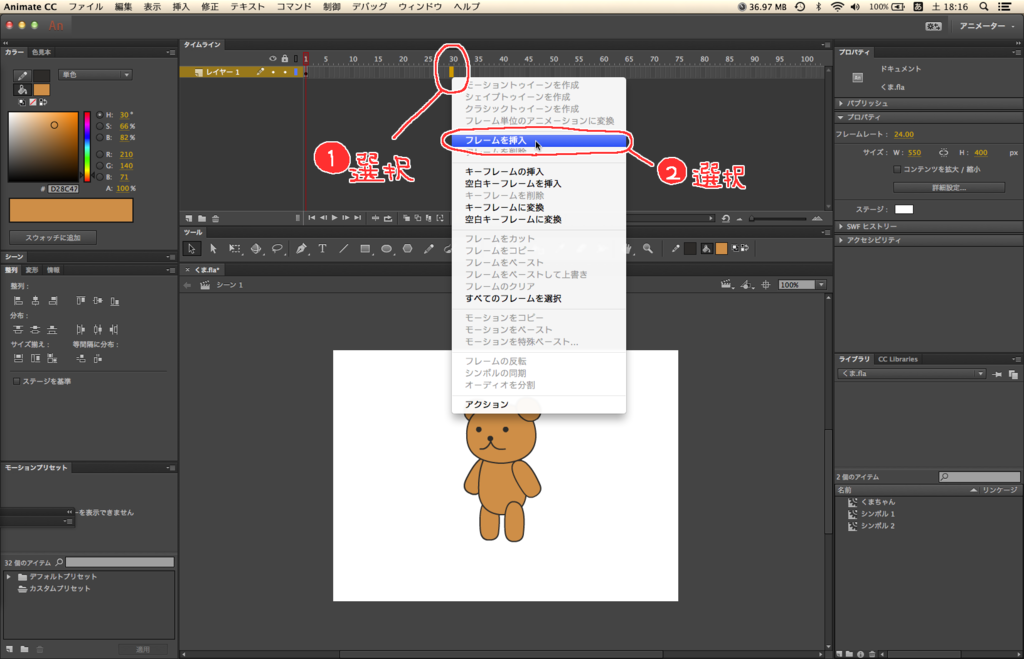Select the Line tool
Image resolution: width=1024 pixels, height=659 pixels.
click(x=344, y=249)
